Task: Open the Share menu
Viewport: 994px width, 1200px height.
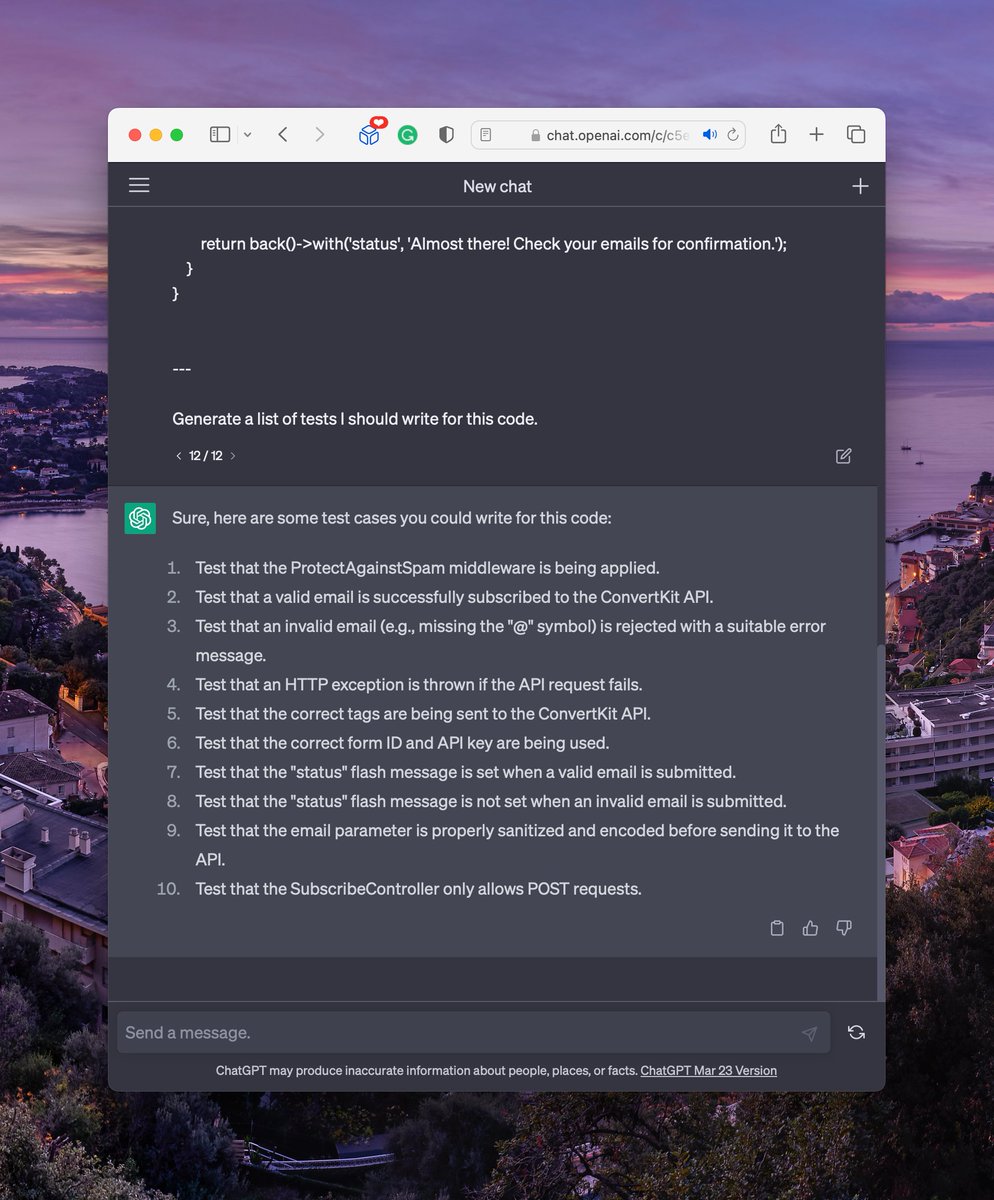Action: 779,134
